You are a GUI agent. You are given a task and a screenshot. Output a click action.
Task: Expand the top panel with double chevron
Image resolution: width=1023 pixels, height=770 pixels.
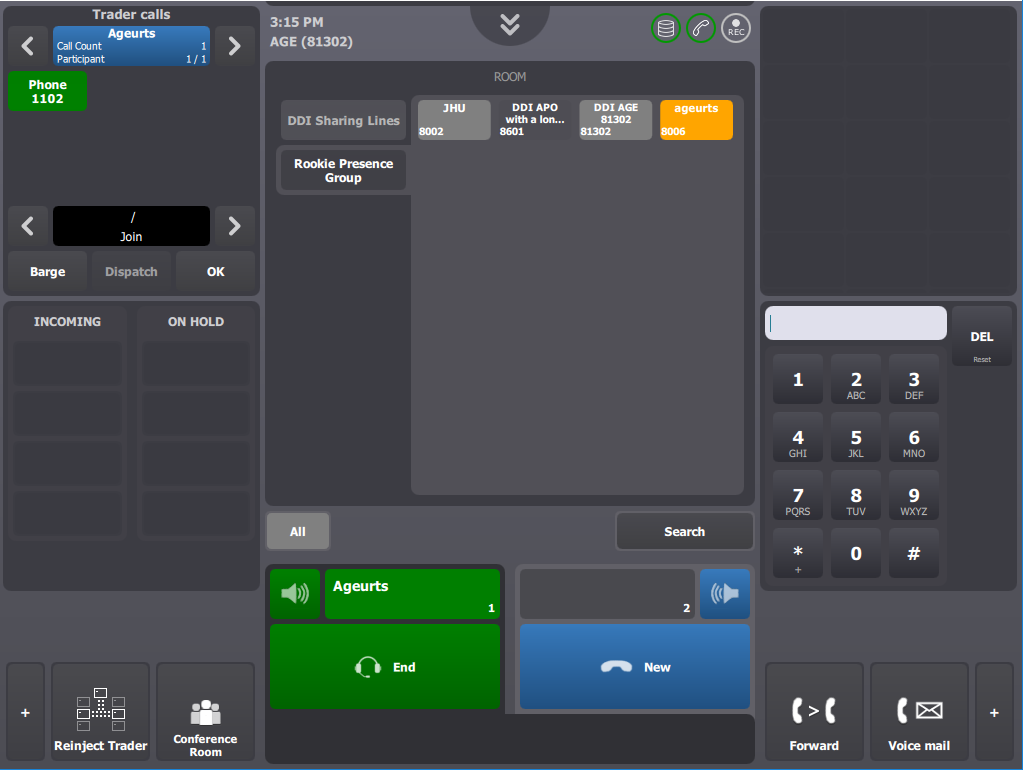pos(510,25)
